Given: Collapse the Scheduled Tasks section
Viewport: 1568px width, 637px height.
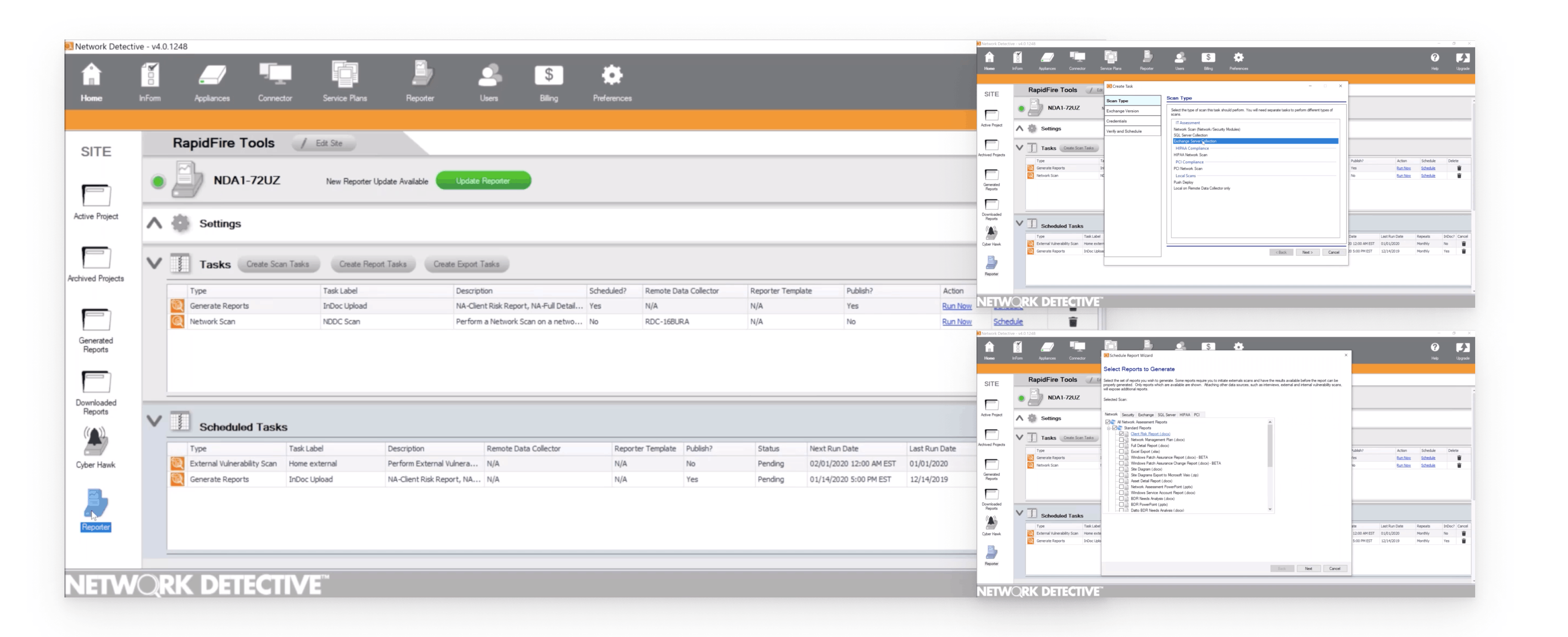Looking at the screenshot, I should (155, 421).
